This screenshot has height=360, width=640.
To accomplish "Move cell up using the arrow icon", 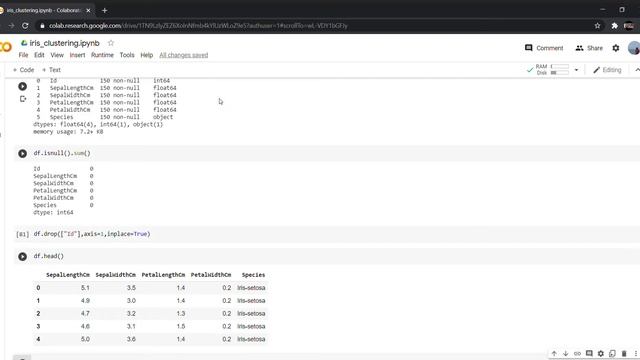I will tap(554, 353).
